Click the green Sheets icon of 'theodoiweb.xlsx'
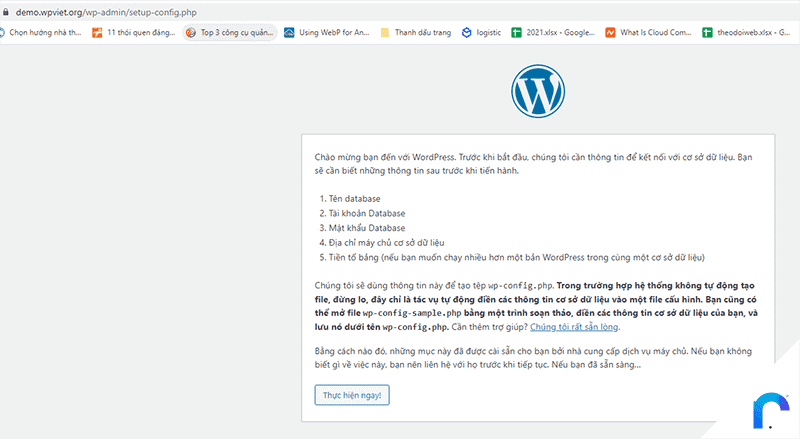This screenshot has height=439, width=800. tap(707, 33)
